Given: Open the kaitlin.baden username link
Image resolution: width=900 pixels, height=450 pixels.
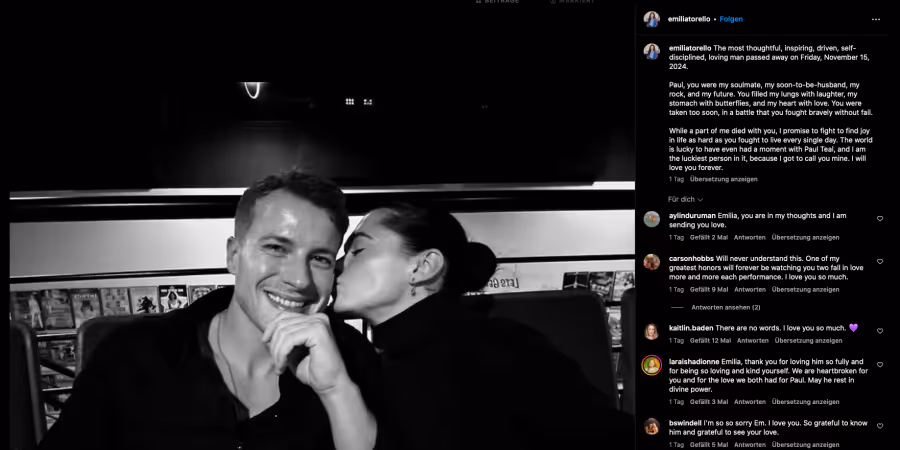Looking at the screenshot, I should point(691,328).
